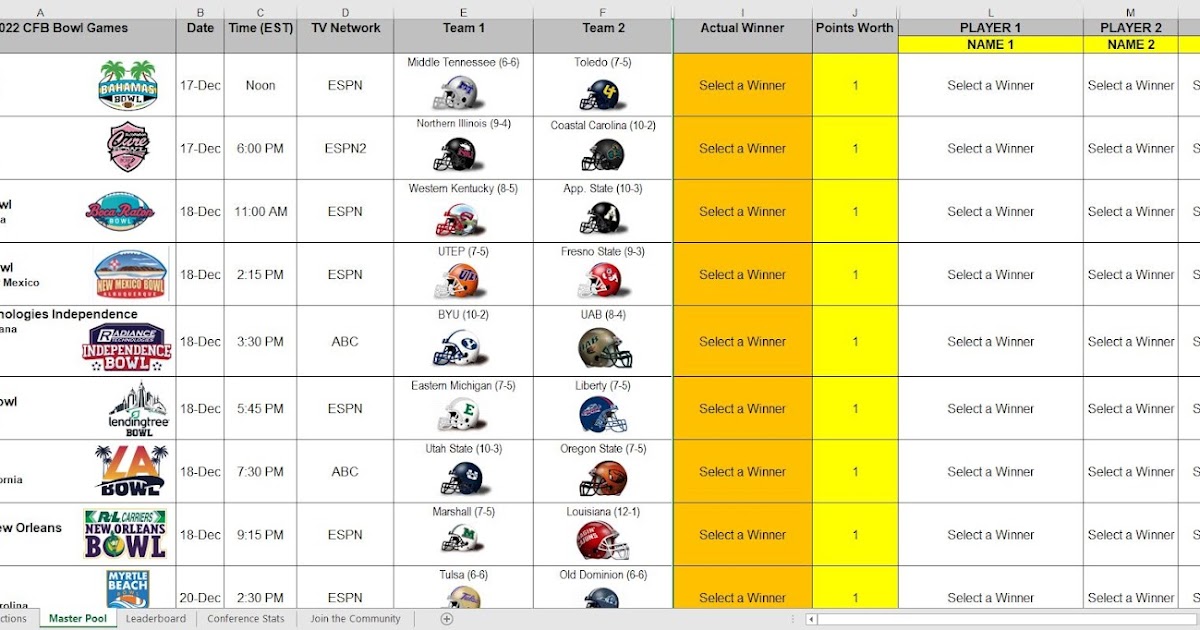Open the Conference Stats tab
The image size is (1200, 630).
245,618
